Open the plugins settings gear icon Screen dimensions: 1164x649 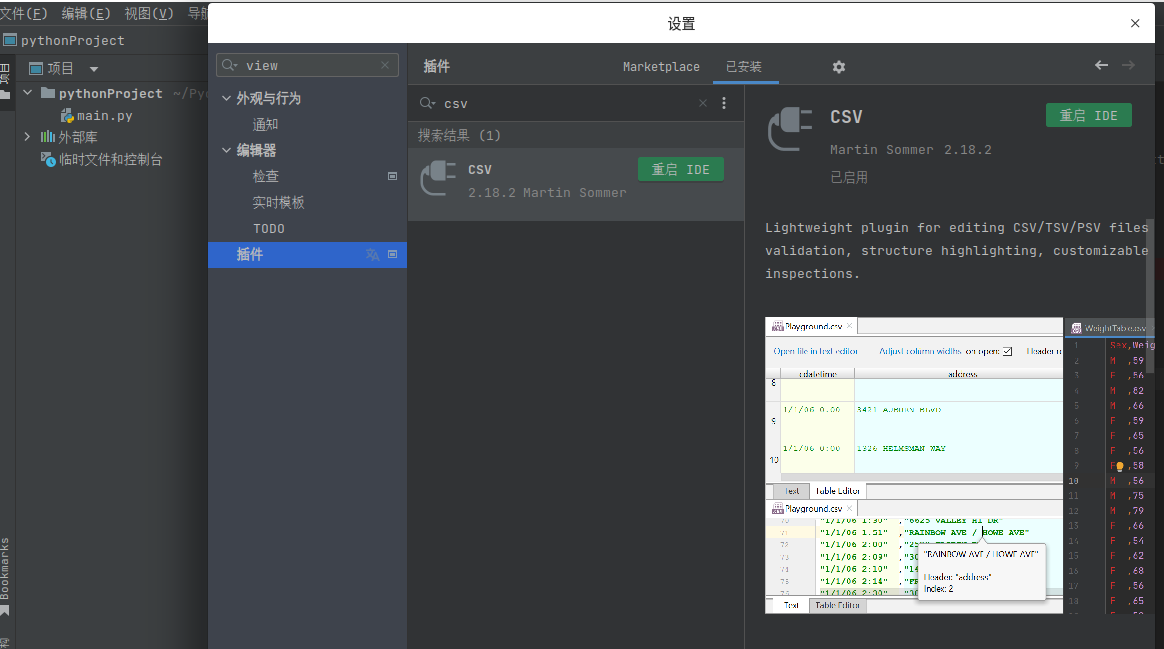point(838,66)
